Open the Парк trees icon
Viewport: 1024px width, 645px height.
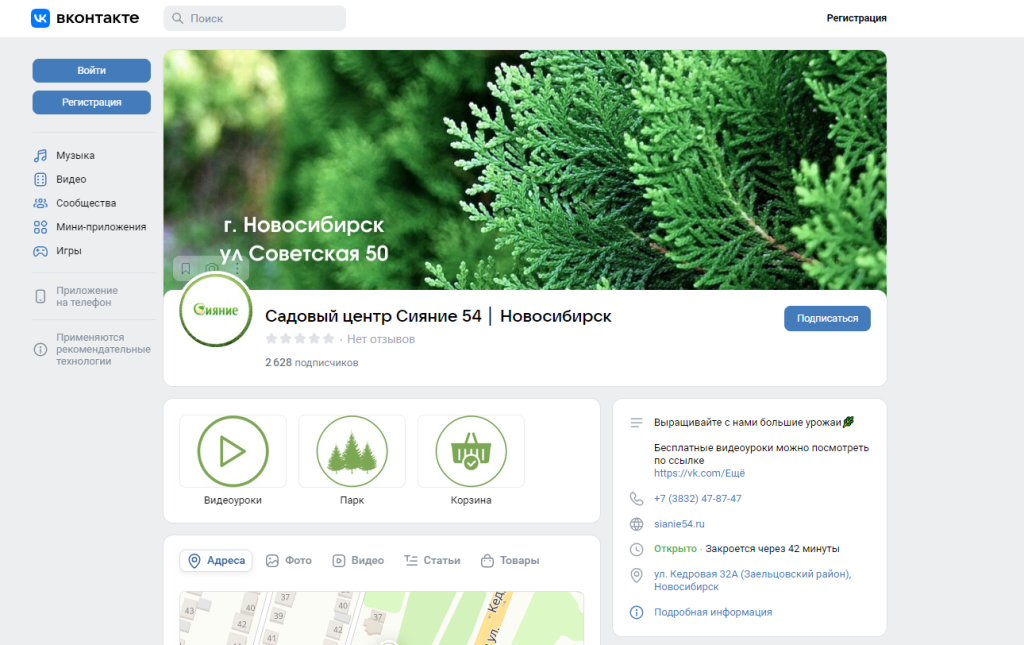pyautogui.click(x=352, y=451)
